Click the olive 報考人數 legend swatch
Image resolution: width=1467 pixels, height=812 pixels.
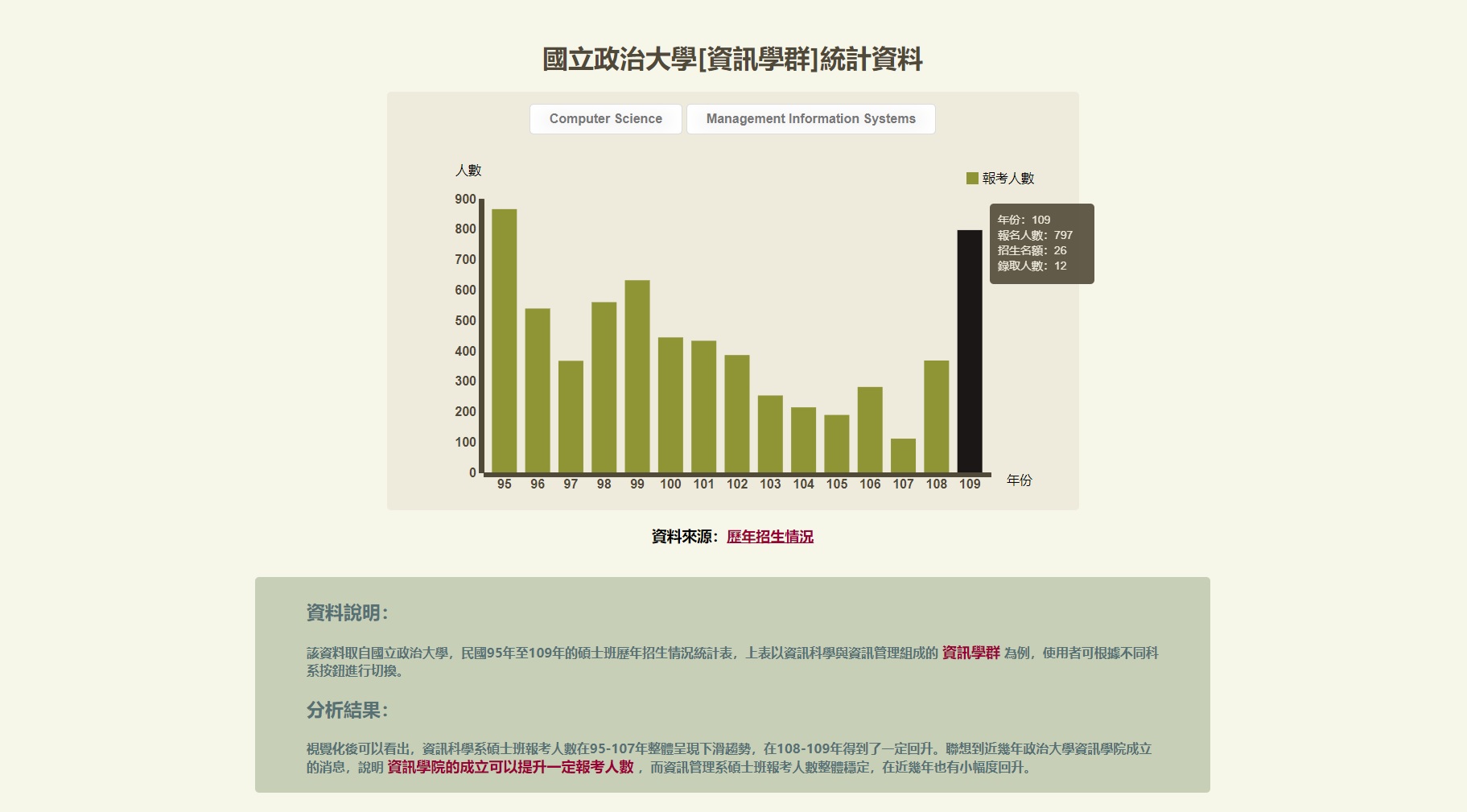click(x=972, y=178)
